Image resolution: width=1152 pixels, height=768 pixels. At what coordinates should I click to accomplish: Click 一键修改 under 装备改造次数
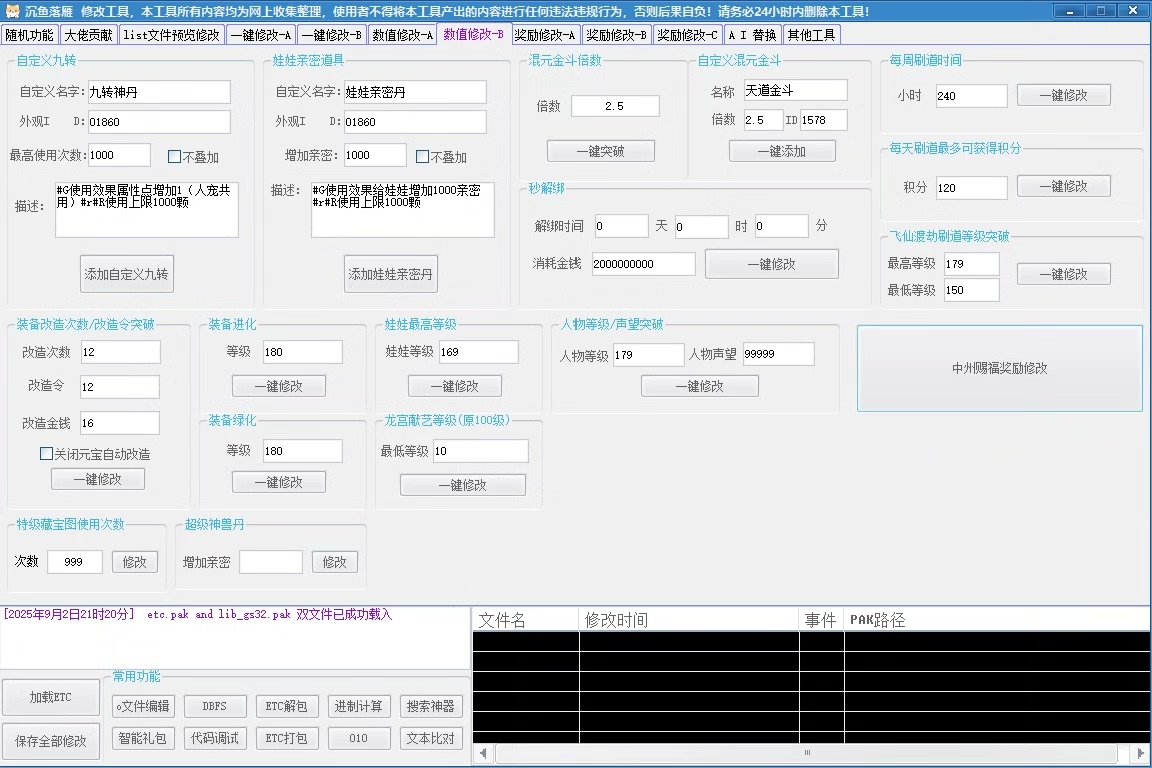click(x=98, y=479)
